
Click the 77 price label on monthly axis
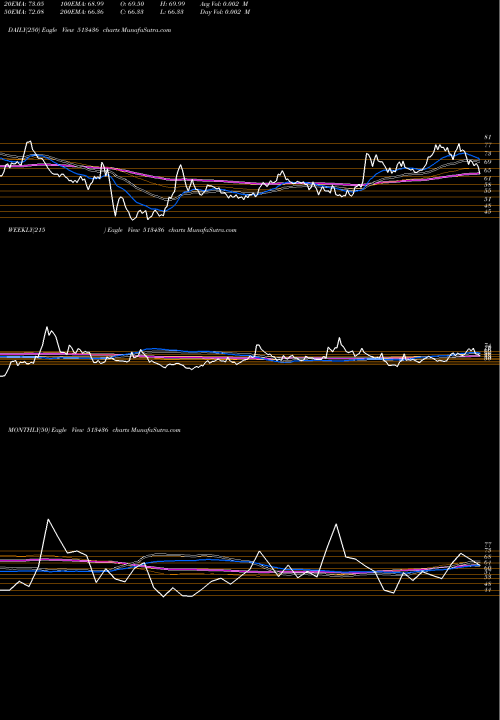pyautogui.click(x=488, y=544)
